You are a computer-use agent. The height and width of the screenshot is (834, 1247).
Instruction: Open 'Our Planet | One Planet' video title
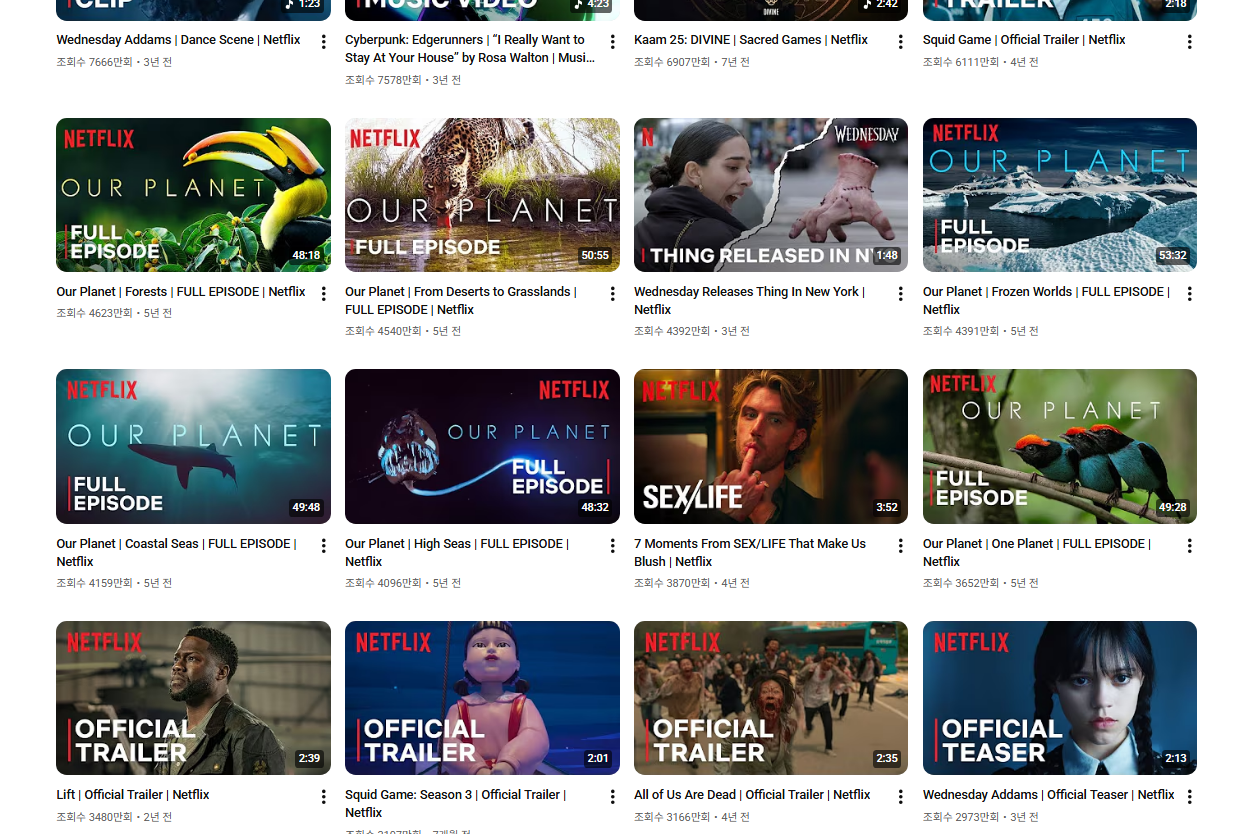(x=1035, y=544)
